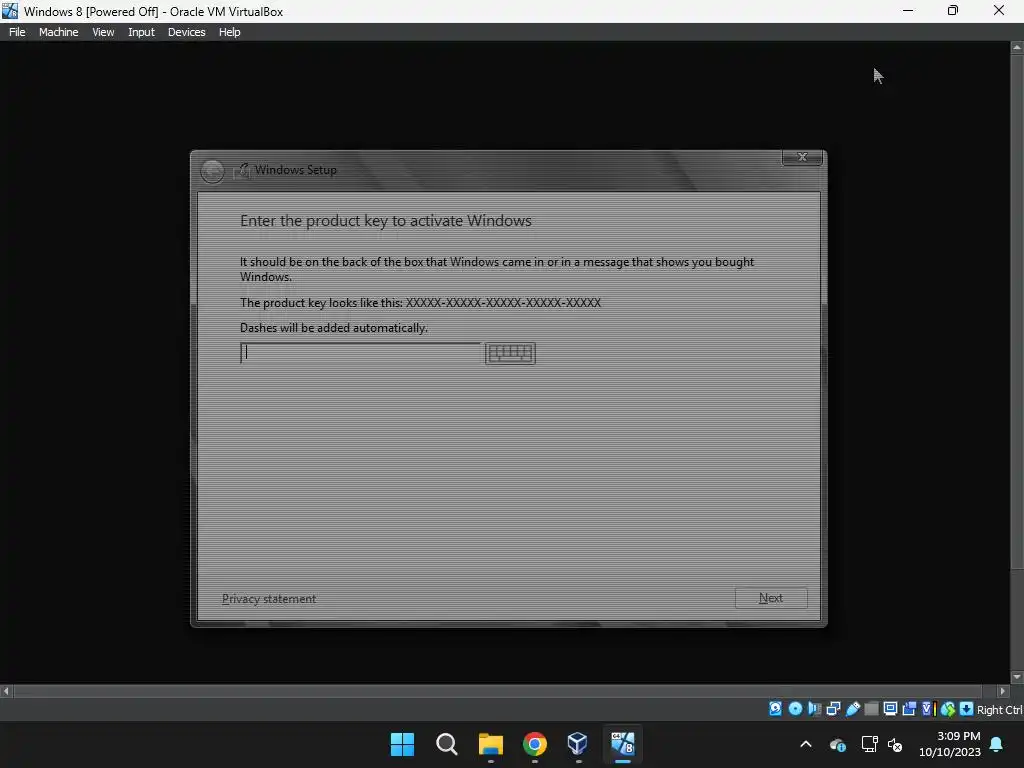Viewport: 1024px width, 768px height.
Task: Open the Devices menu
Action: [187, 32]
